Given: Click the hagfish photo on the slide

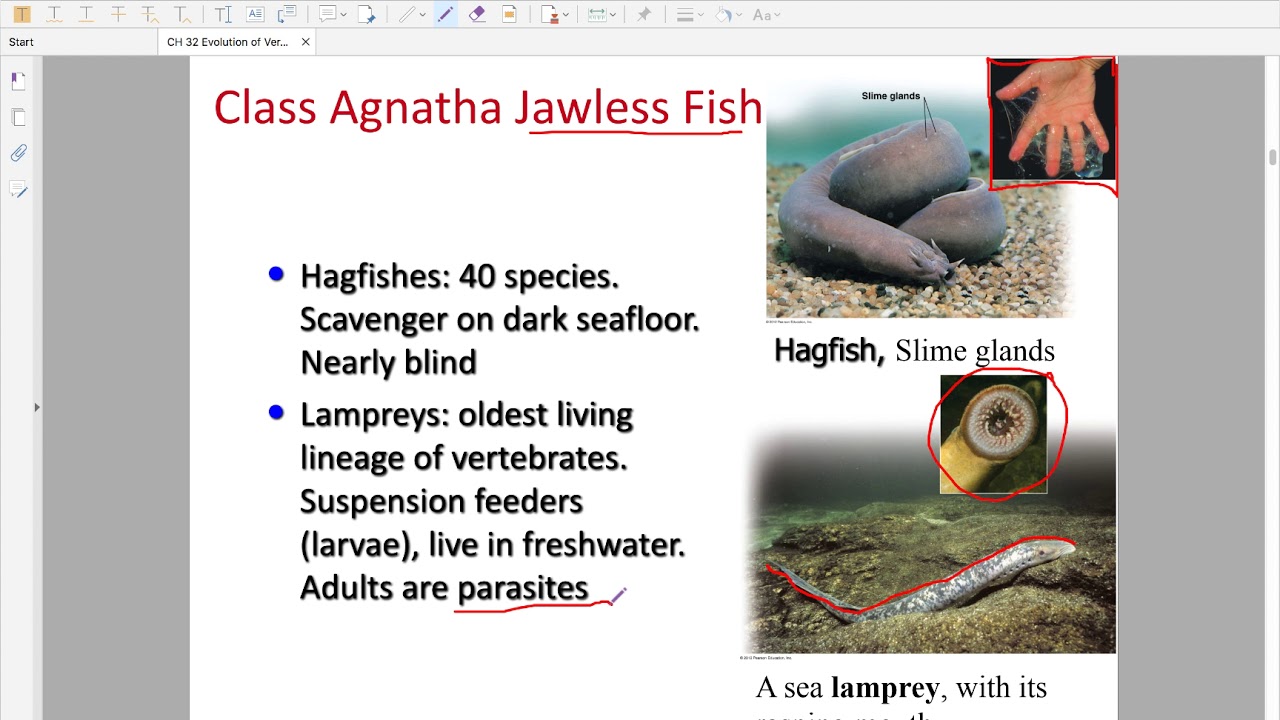Looking at the screenshot, I should tap(919, 201).
